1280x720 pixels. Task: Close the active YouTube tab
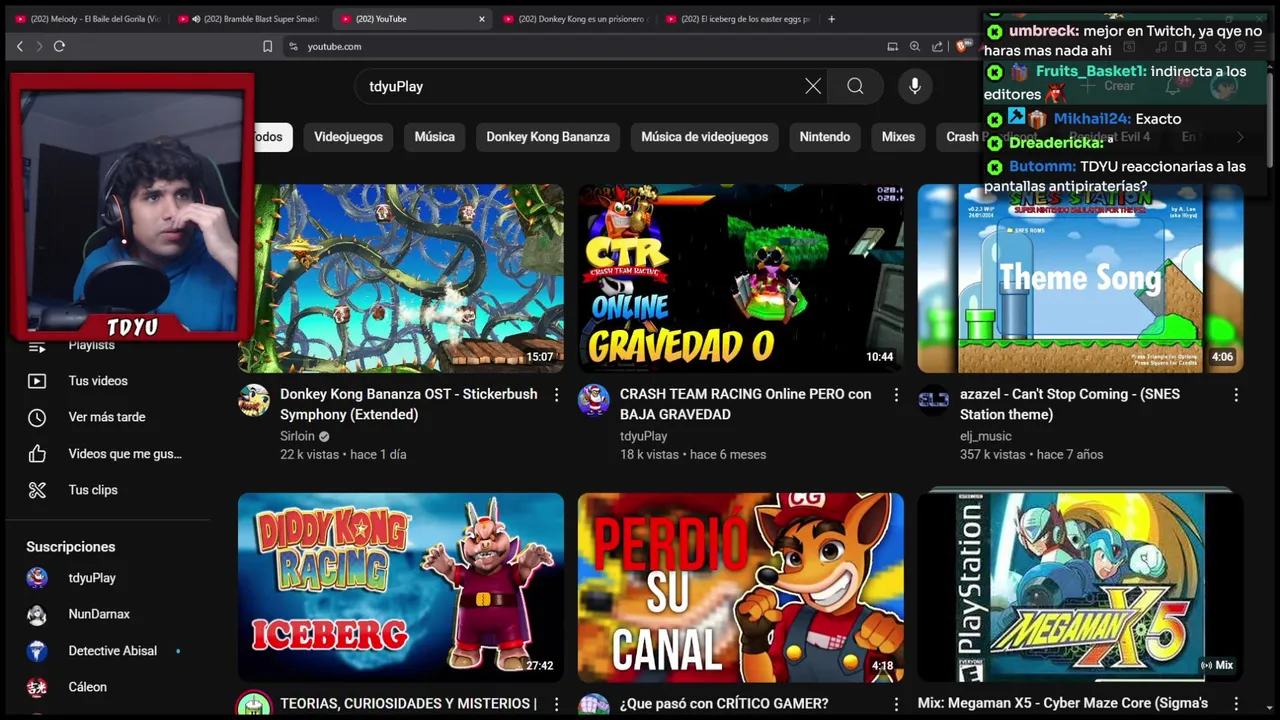(x=481, y=19)
